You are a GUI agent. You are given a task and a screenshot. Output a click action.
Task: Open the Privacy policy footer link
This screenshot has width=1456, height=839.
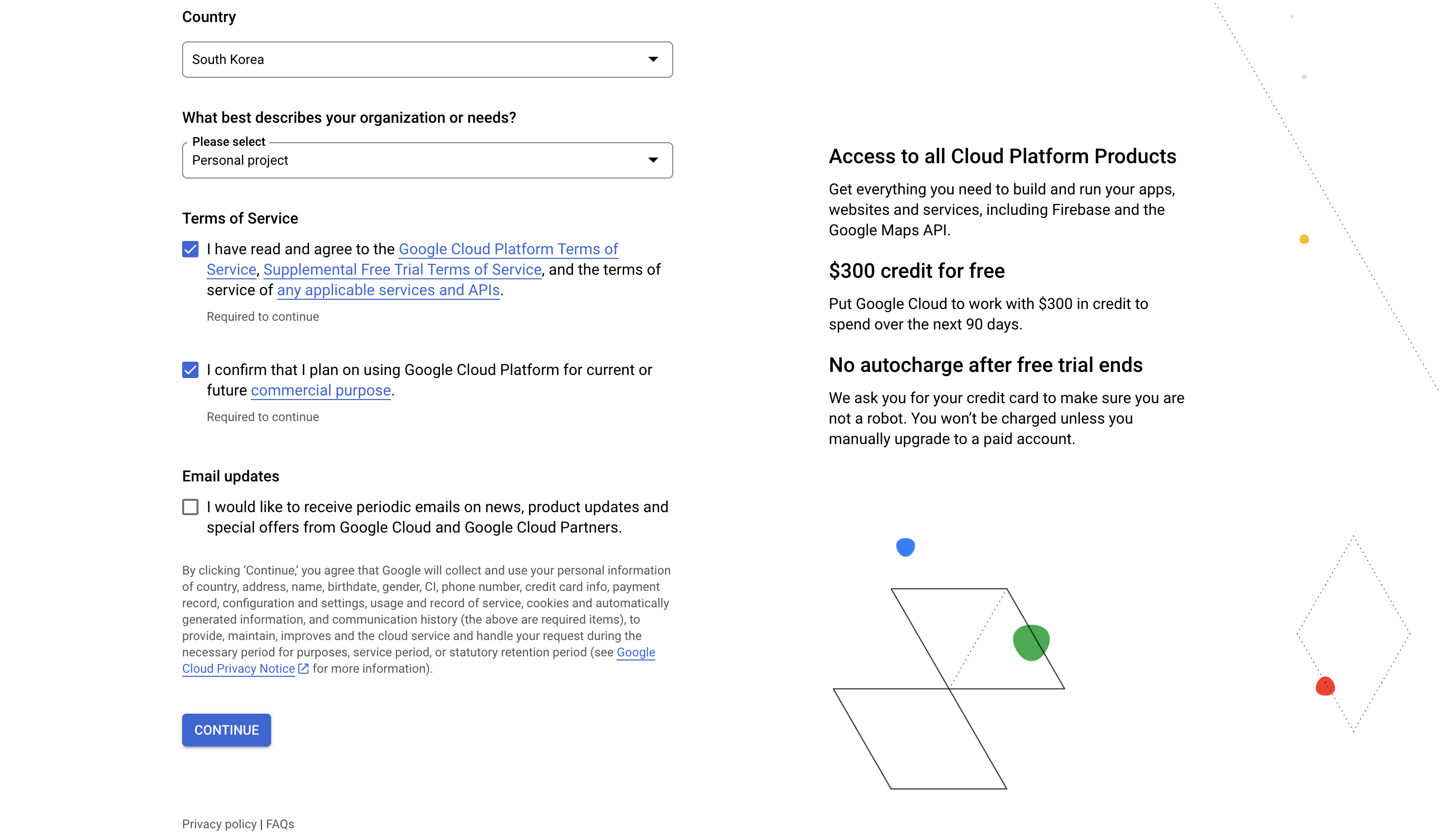point(219,824)
